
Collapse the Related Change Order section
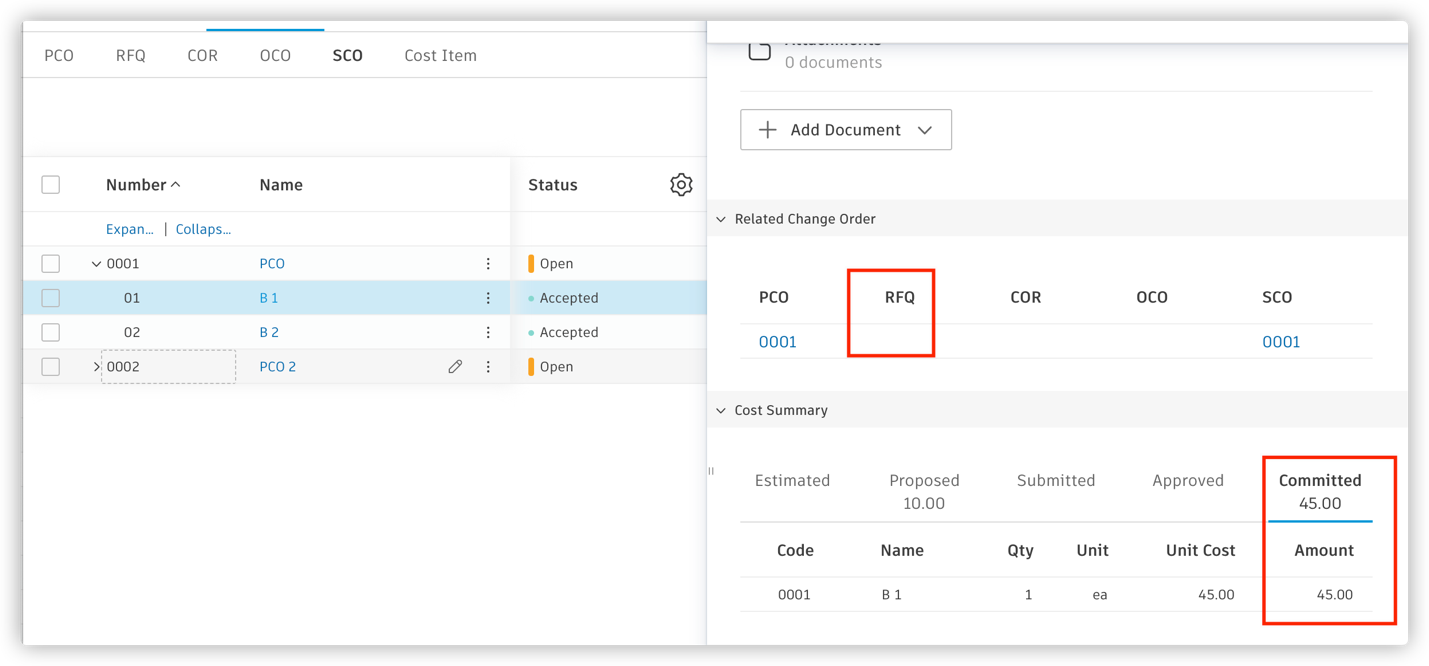tap(721, 219)
